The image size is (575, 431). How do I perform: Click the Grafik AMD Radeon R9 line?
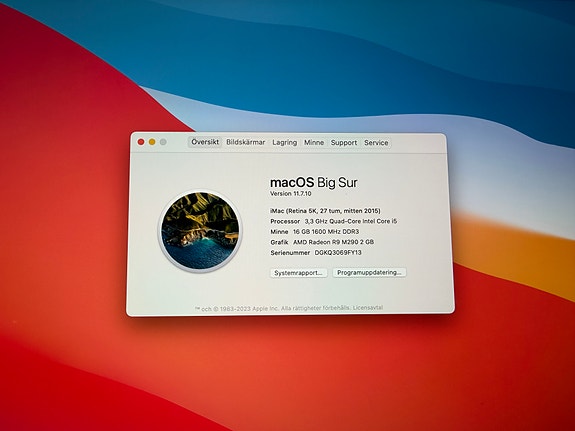pyautogui.click(x=322, y=242)
